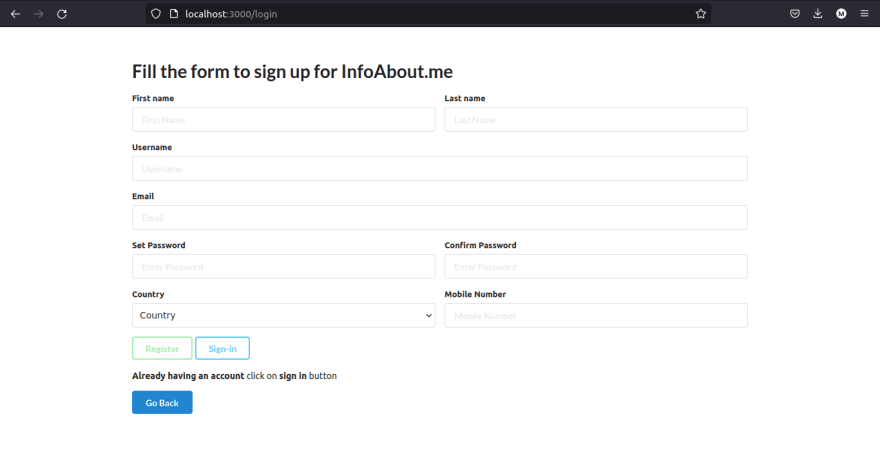Screen dimensions: 880x450
Task: Click into the Email field
Action: click(x=439, y=217)
